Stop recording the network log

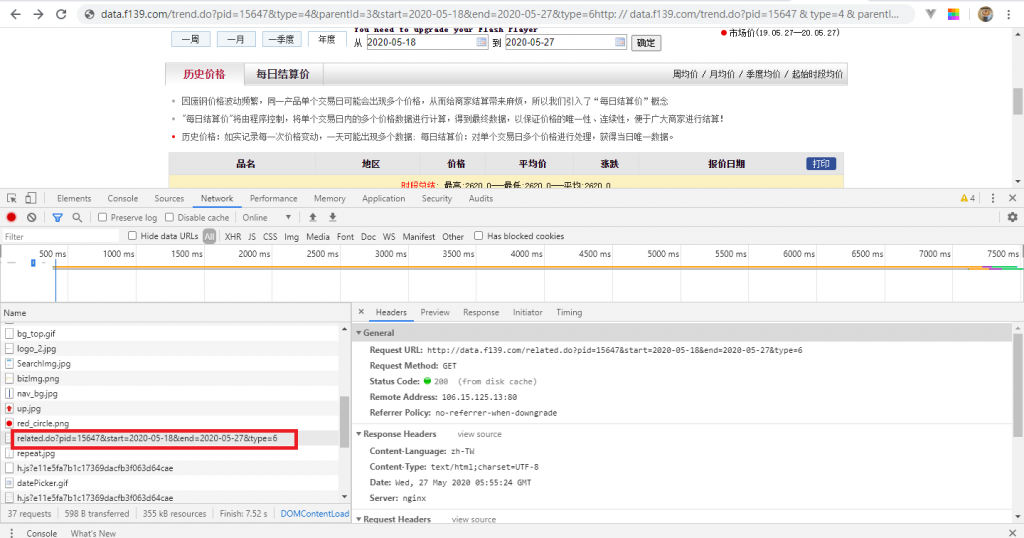11,217
